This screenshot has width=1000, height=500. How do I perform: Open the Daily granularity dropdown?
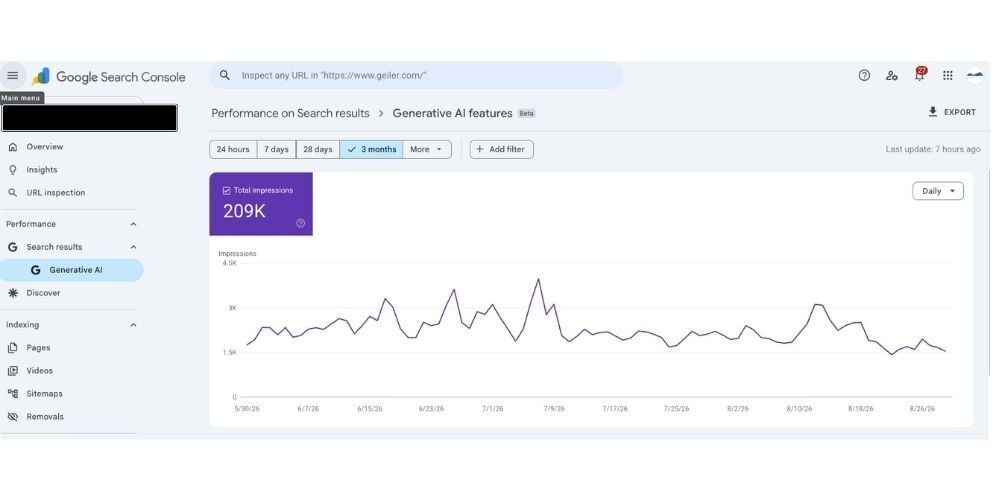[938, 191]
